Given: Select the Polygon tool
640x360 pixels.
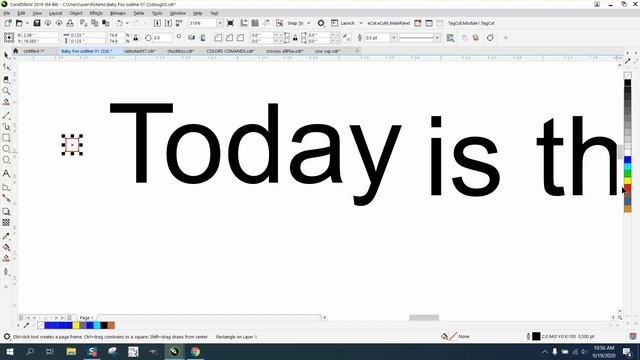Looking at the screenshot, I should (x=6, y=160).
